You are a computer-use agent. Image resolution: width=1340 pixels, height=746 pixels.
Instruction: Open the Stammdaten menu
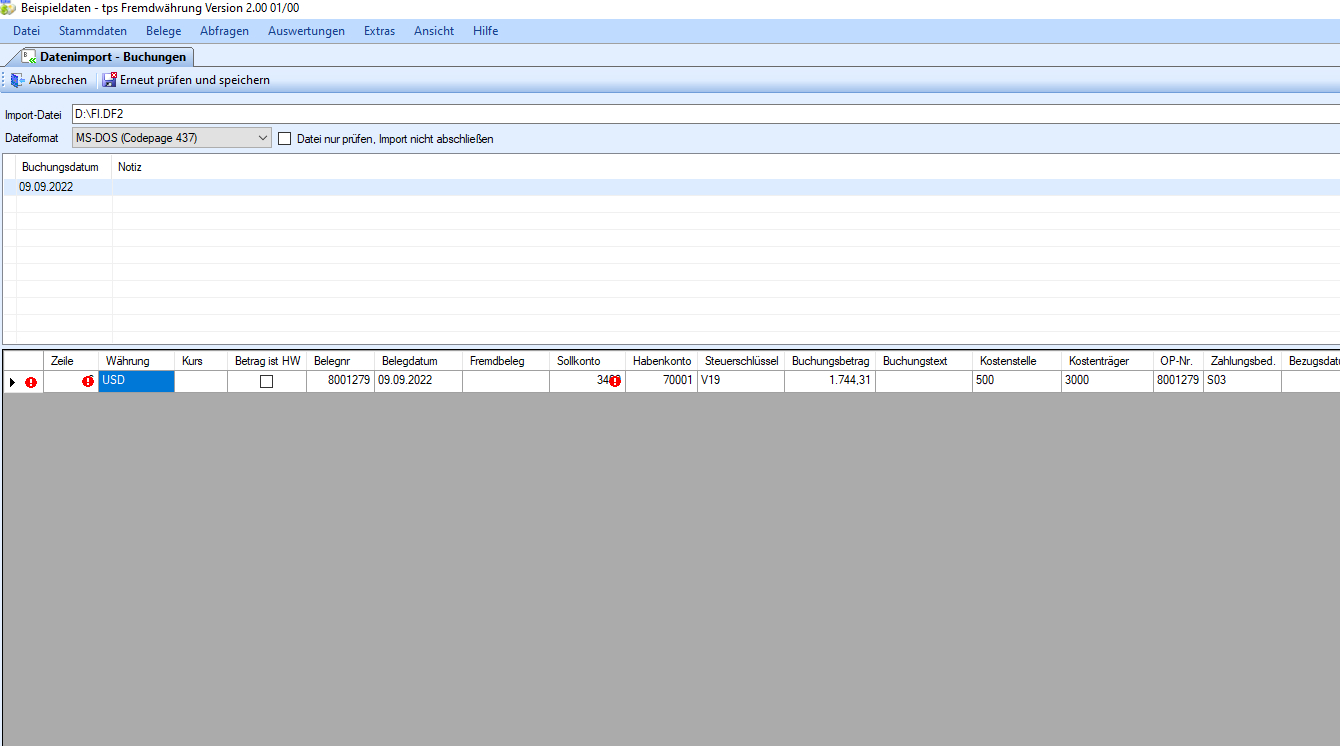pyautogui.click(x=92, y=31)
